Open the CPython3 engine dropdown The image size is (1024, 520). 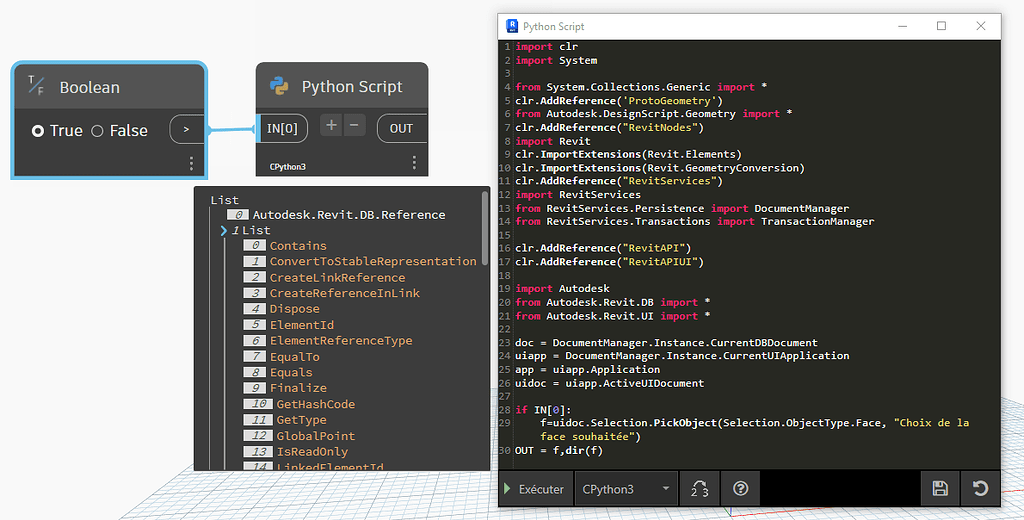pos(624,489)
